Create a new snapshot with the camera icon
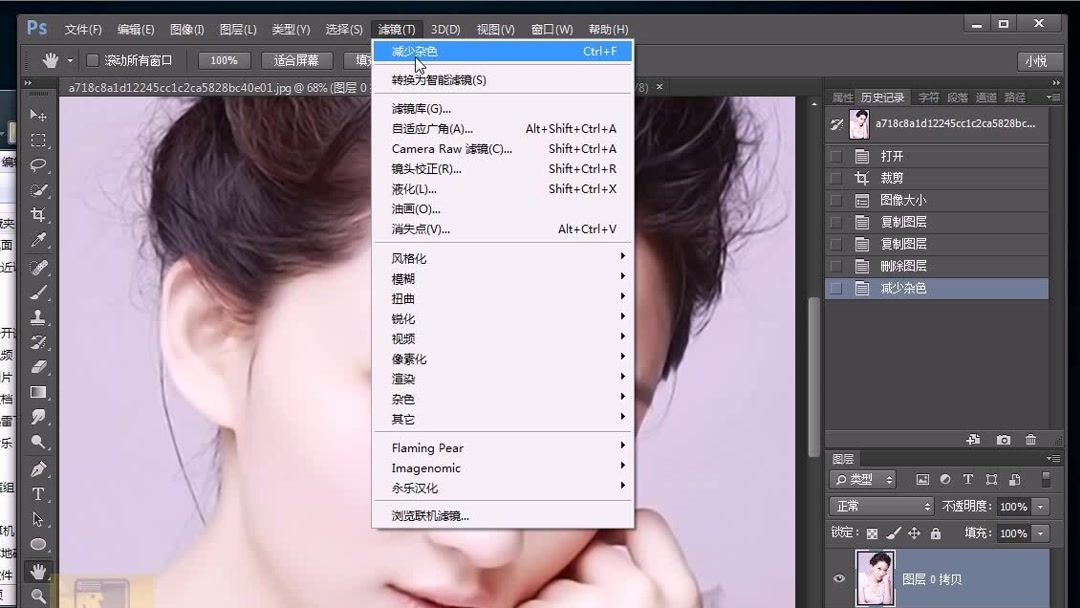1080x608 pixels. (x=1004, y=439)
